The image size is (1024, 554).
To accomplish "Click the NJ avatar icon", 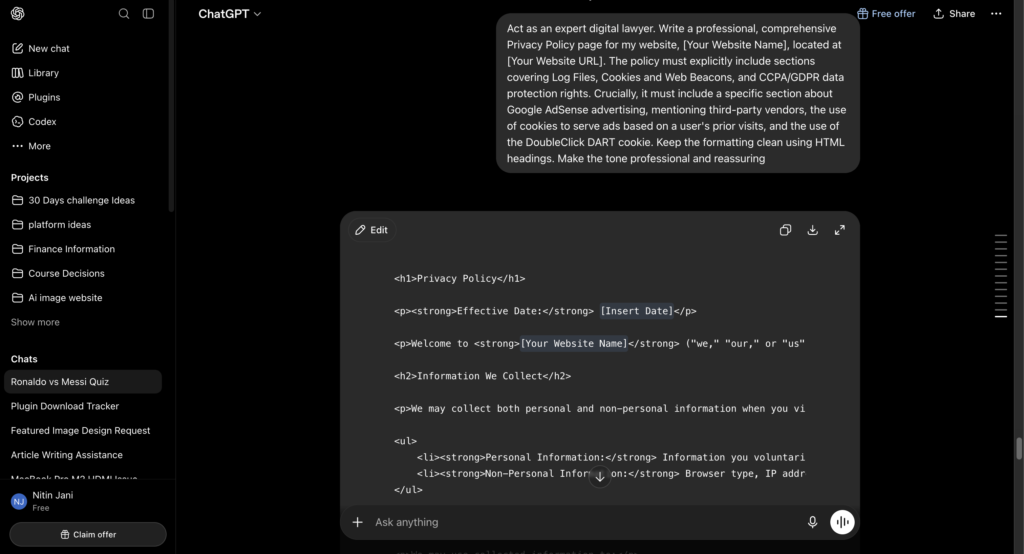I will pyautogui.click(x=19, y=502).
